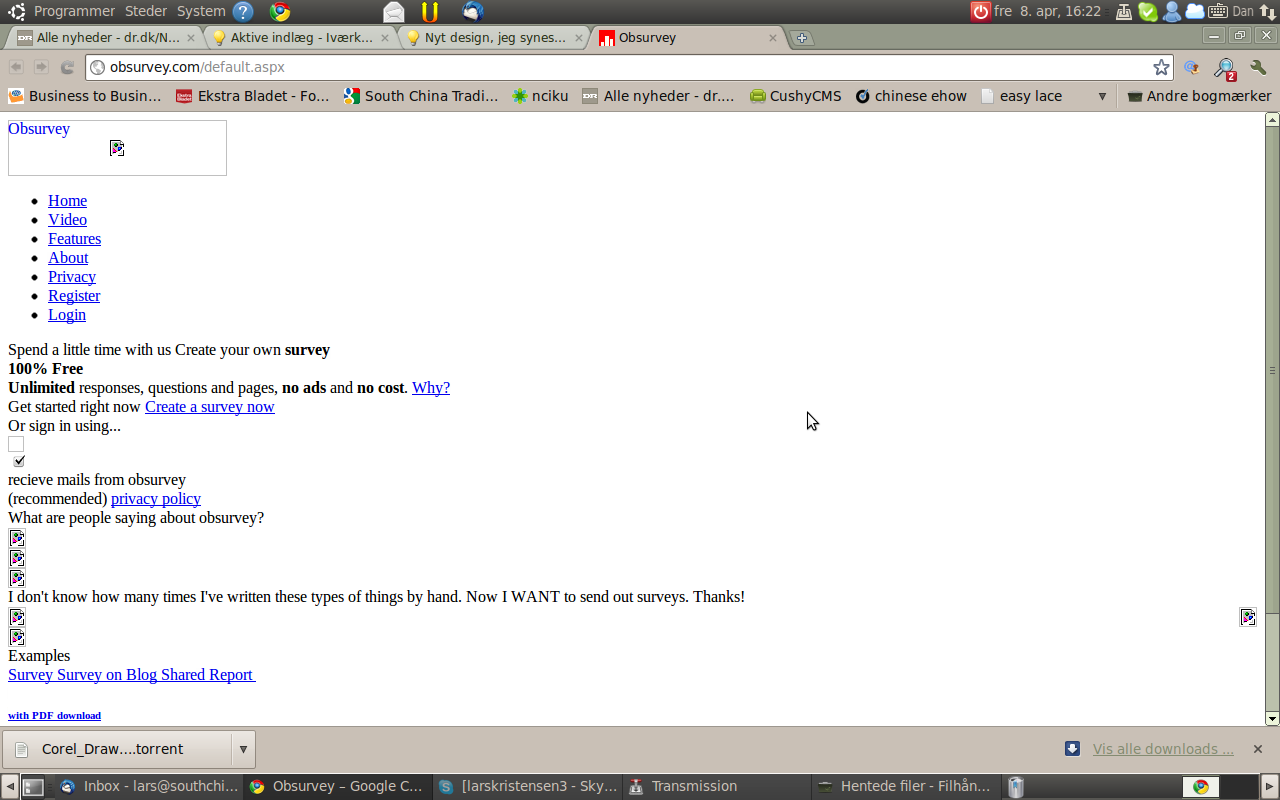Click the red power indicator icon
Image resolution: width=1280 pixels, height=800 pixels.
(980, 12)
